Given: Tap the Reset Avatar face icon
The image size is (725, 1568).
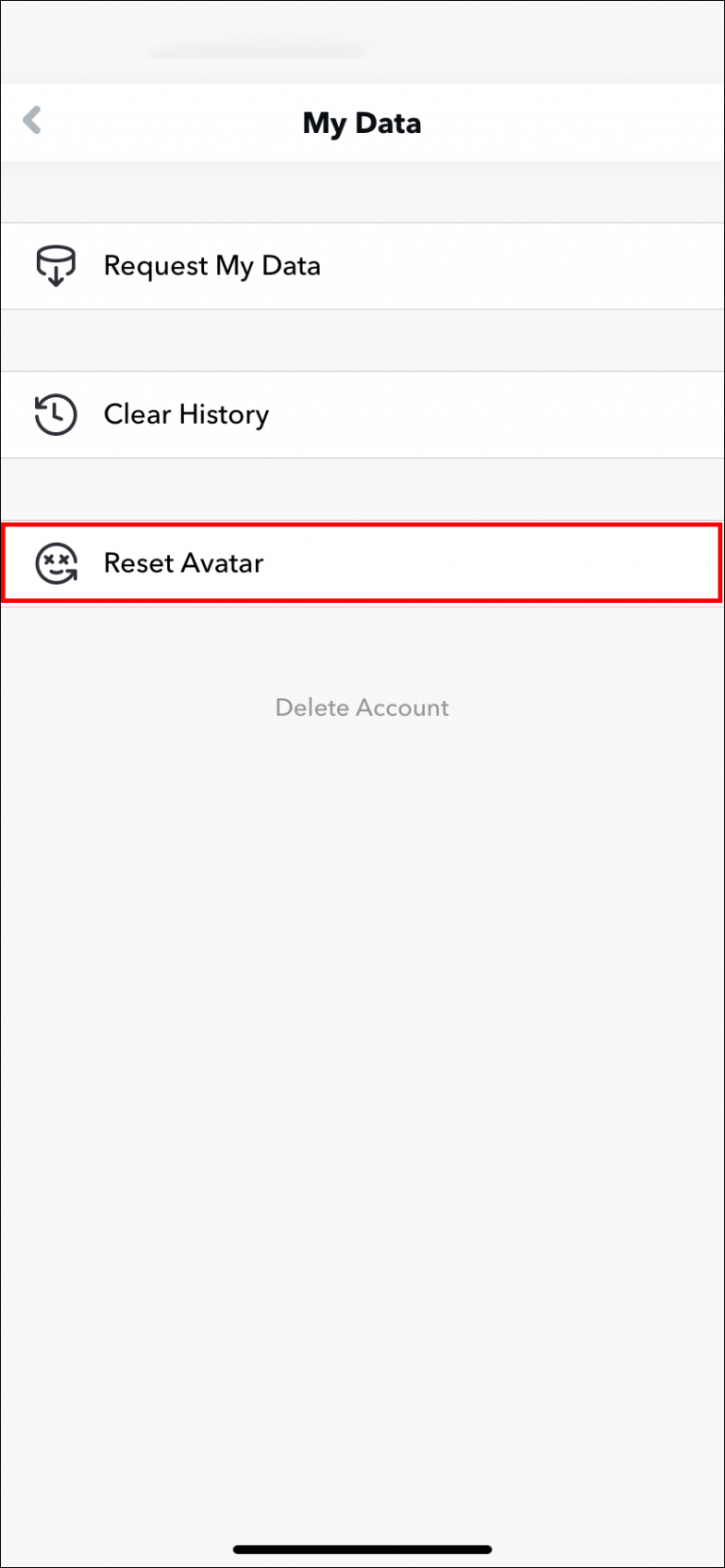Looking at the screenshot, I should point(56,563).
